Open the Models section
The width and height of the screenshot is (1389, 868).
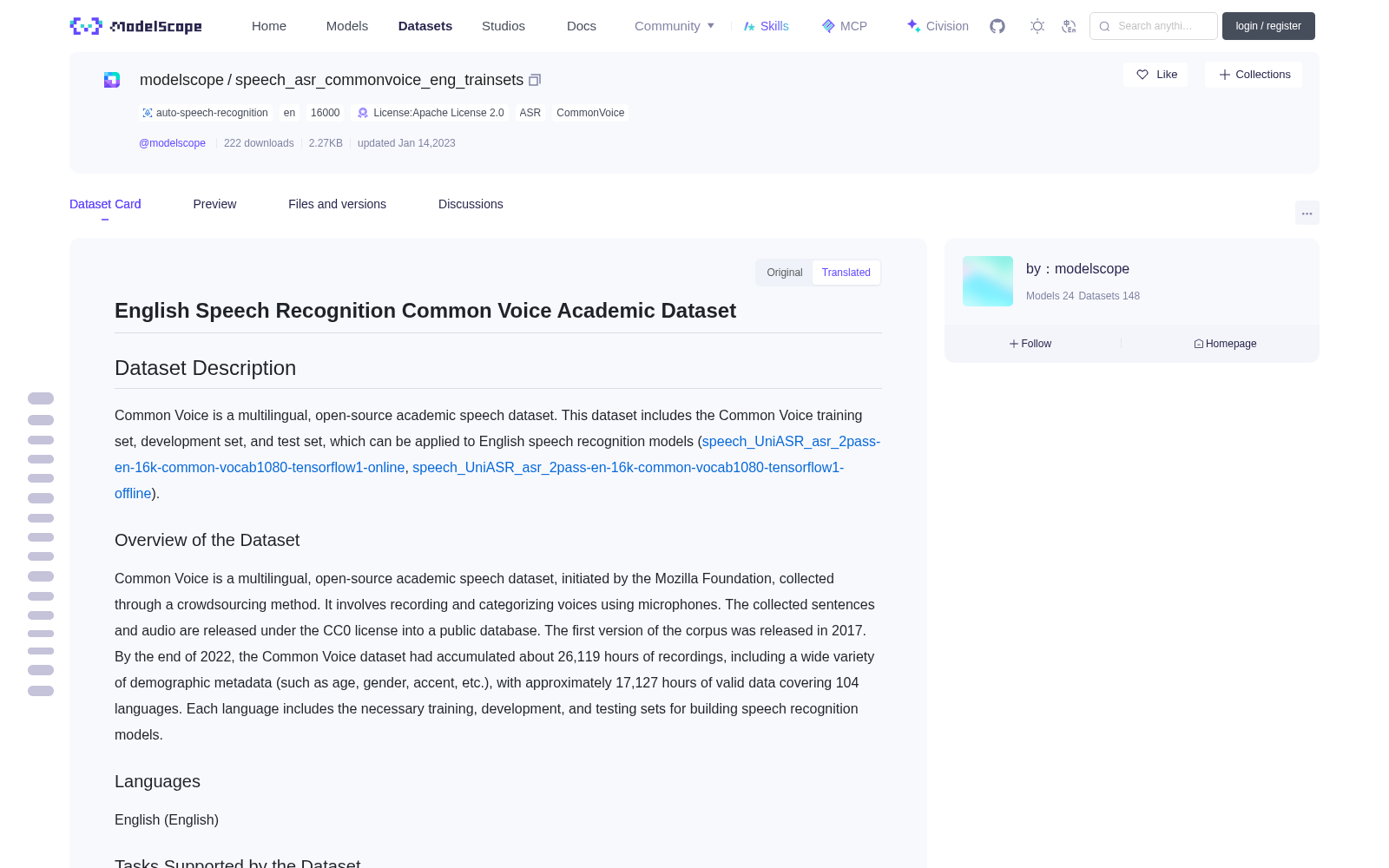(x=347, y=26)
